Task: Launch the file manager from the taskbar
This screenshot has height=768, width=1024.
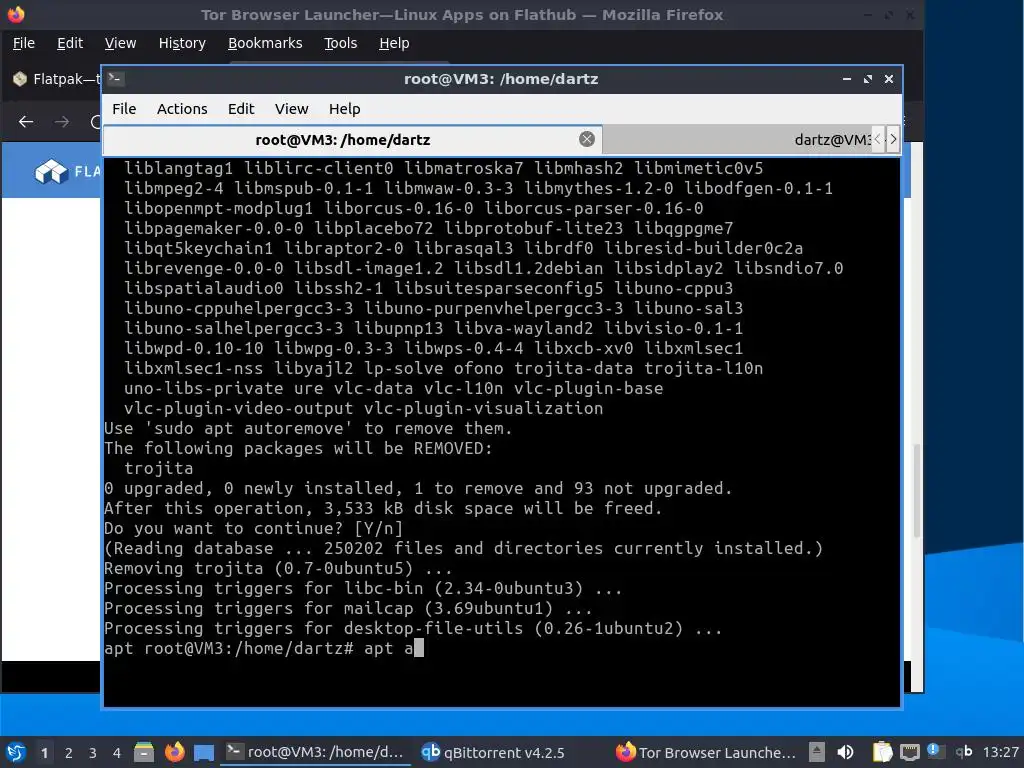Action: [x=144, y=752]
